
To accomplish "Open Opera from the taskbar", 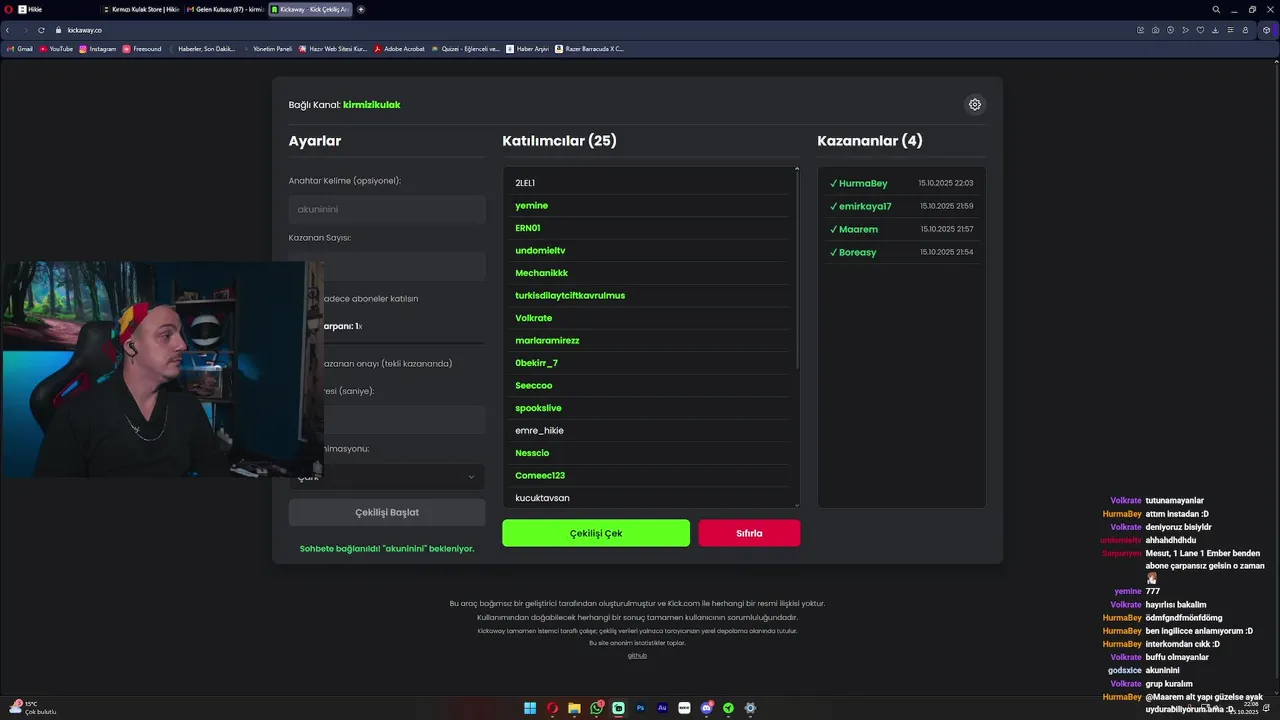I will click(552, 708).
